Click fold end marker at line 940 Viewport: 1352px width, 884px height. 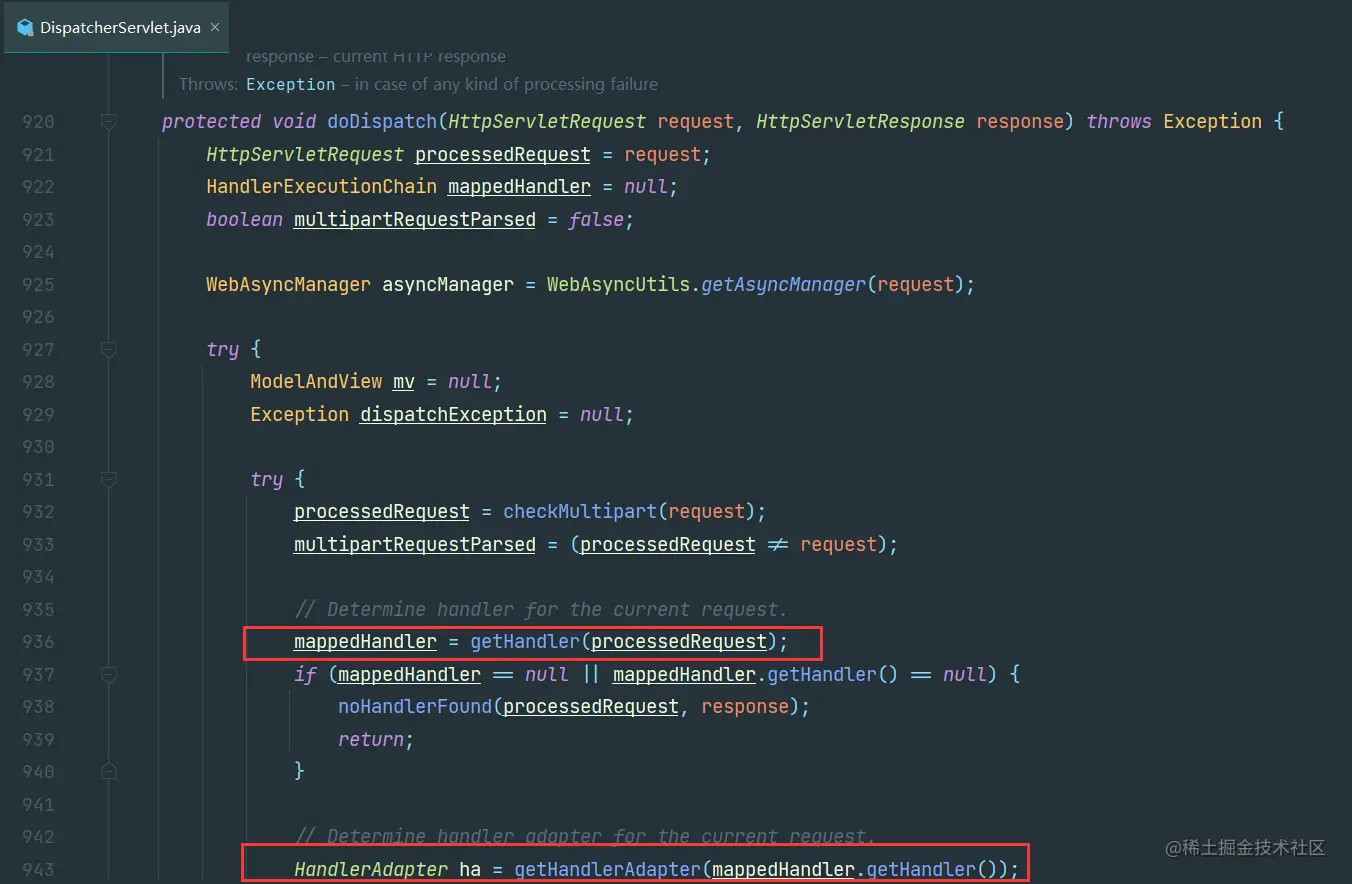coord(108,771)
